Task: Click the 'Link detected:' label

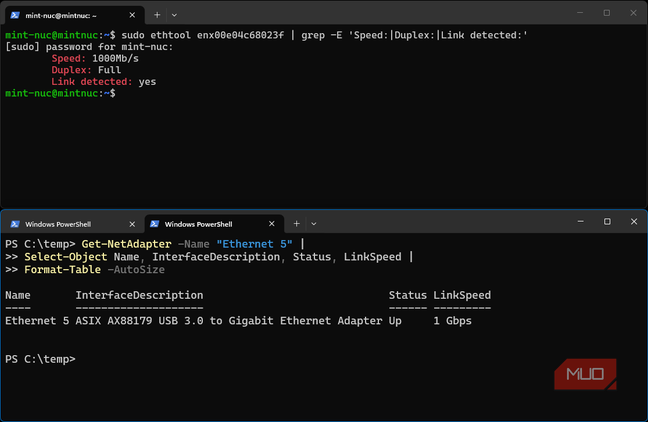Action: pos(92,82)
